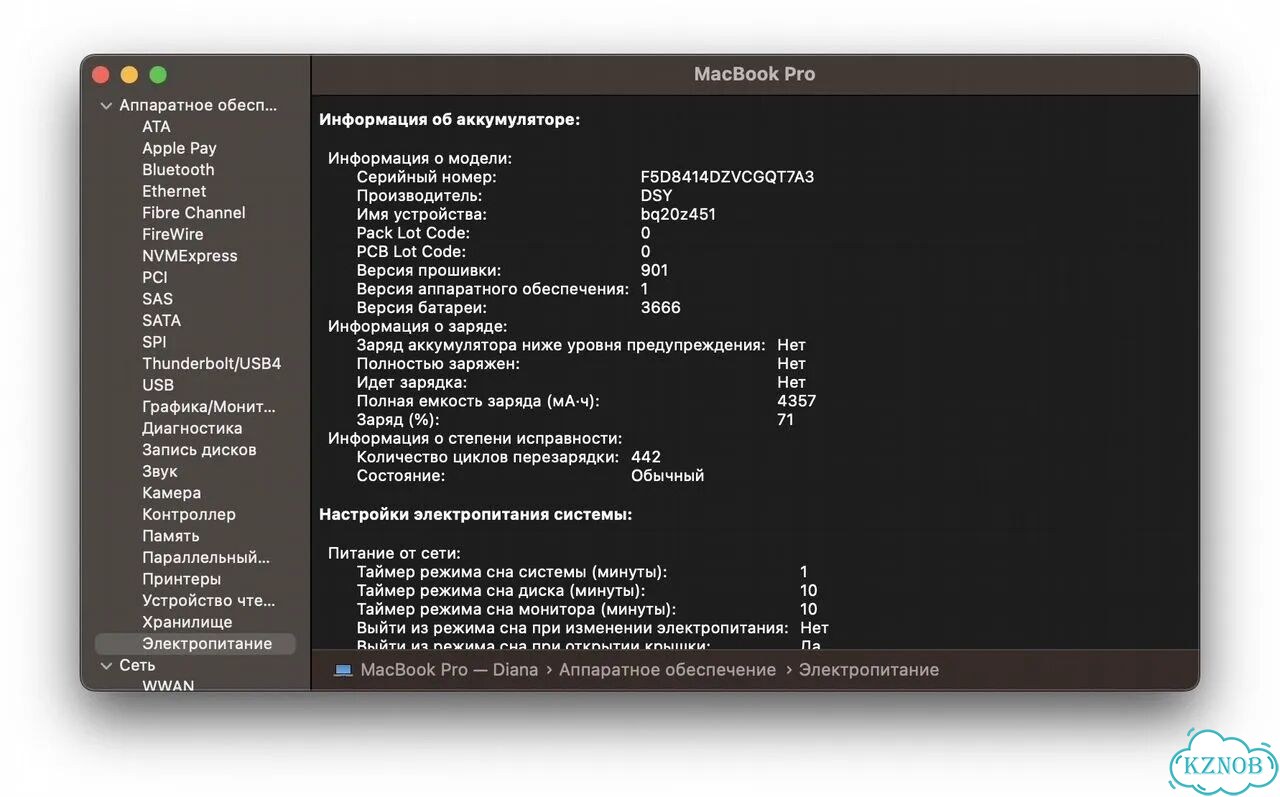1280x797 pixels.
Task: Click the battery version value 3666
Action: (x=660, y=307)
